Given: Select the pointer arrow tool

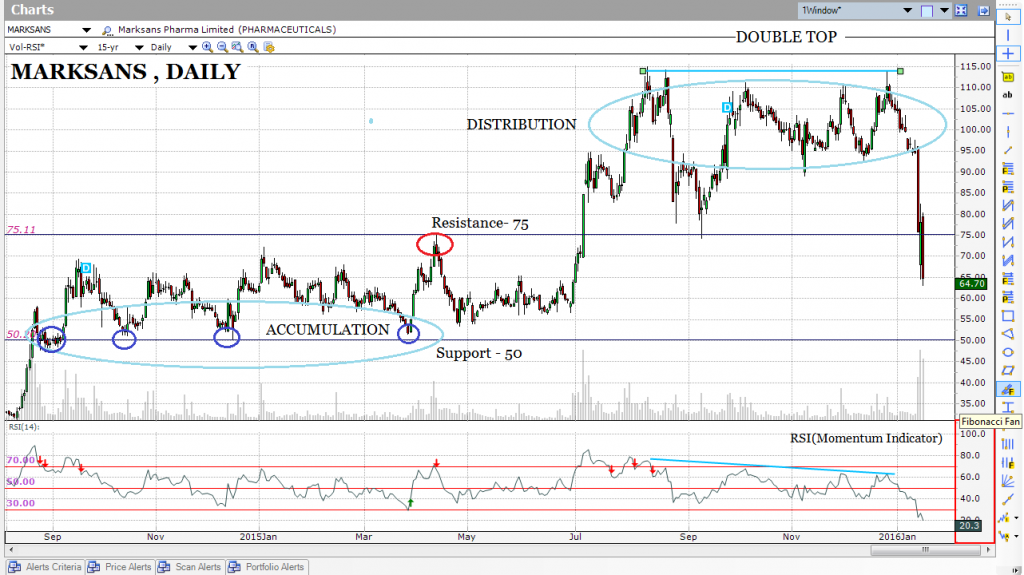Looking at the screenshot, I should 1008,18.
